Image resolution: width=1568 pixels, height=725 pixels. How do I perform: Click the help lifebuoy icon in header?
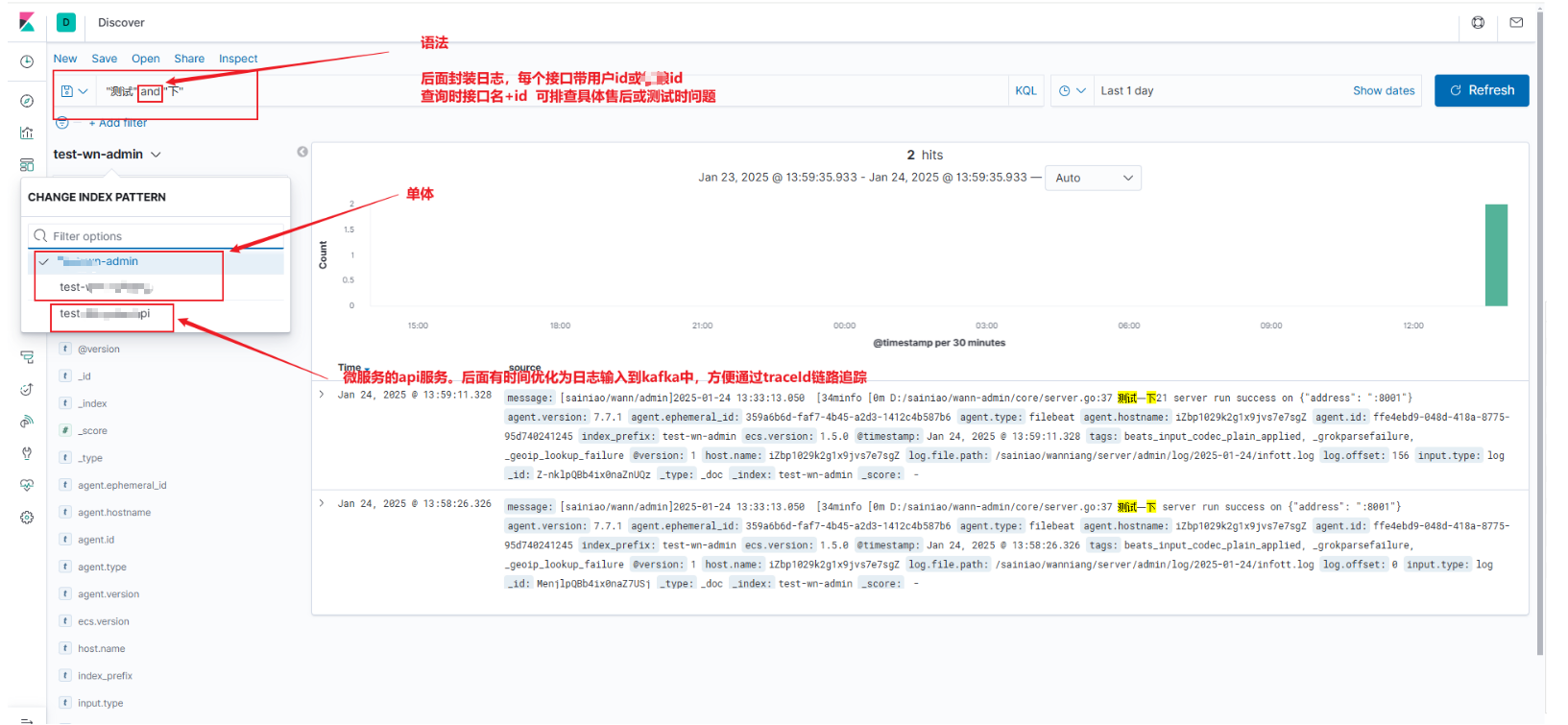pos(1478,22)
